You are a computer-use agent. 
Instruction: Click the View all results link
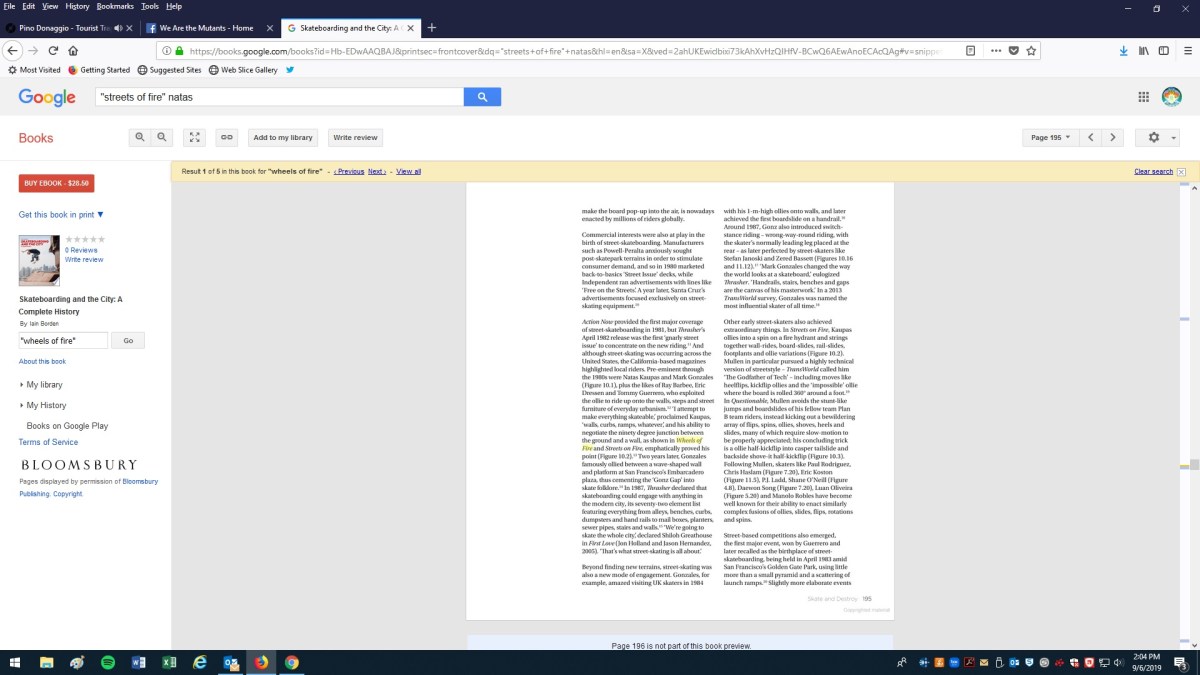click(x=408, y=172)
